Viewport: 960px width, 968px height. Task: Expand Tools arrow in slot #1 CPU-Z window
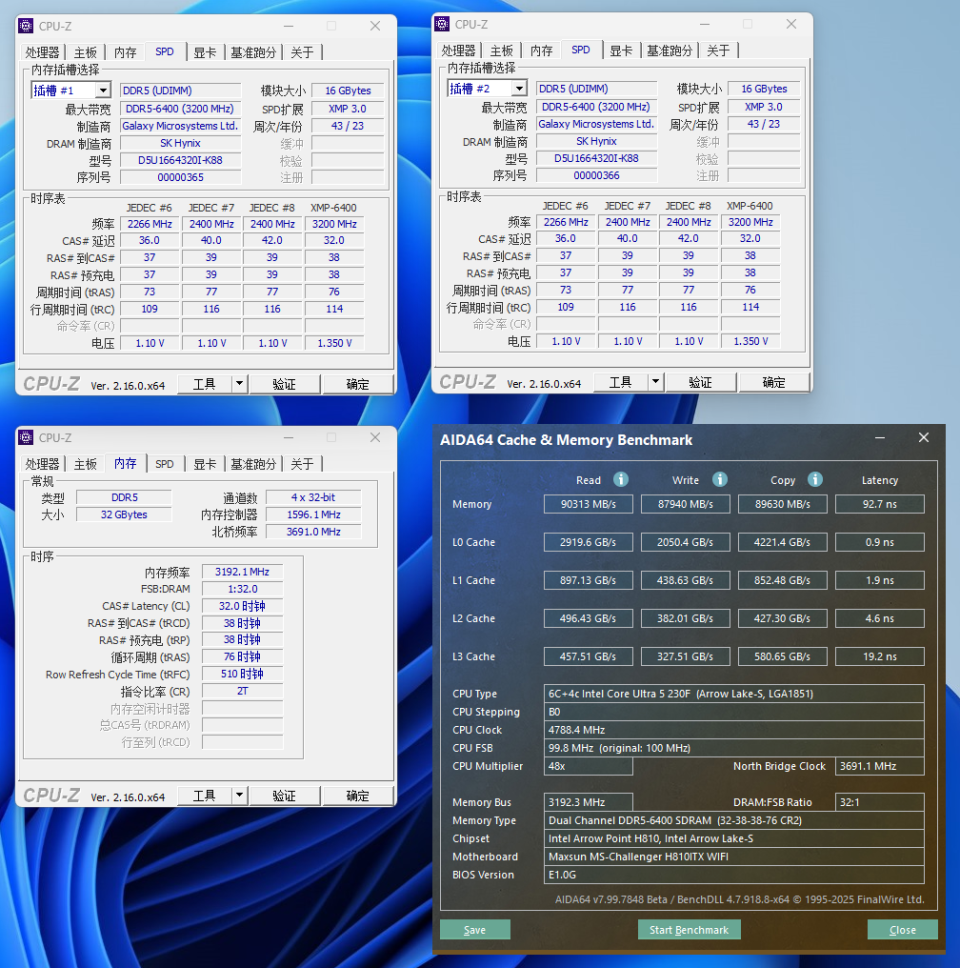[240, 384]
